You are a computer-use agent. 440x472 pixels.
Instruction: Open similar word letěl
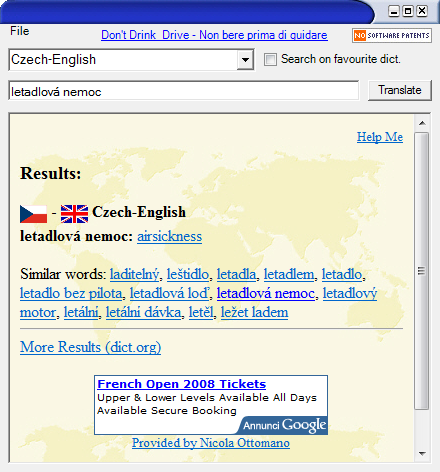pyautogui.click(x=201, y=312)
